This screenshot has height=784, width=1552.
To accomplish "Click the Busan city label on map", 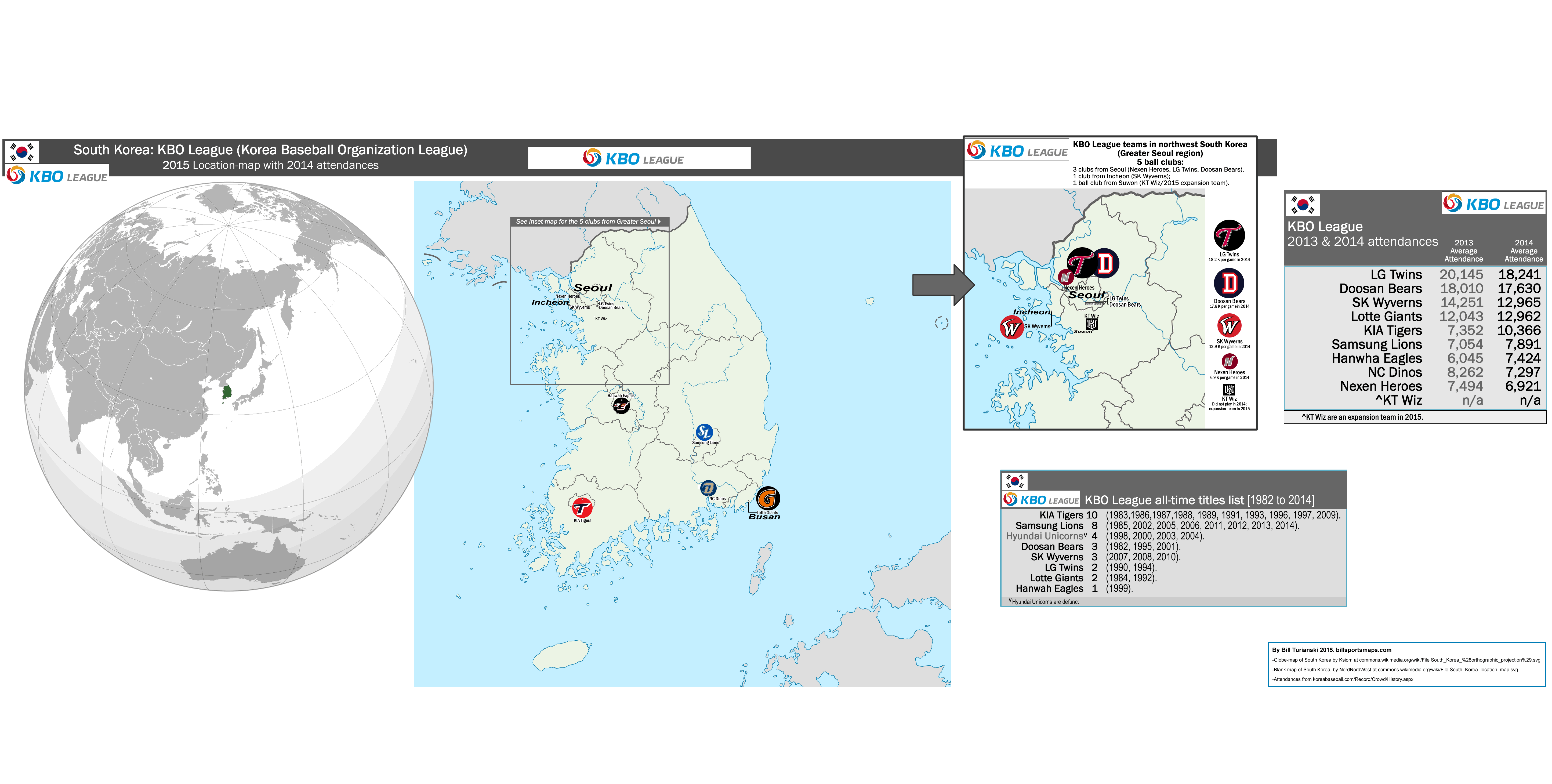I will (x=764, y=517).
